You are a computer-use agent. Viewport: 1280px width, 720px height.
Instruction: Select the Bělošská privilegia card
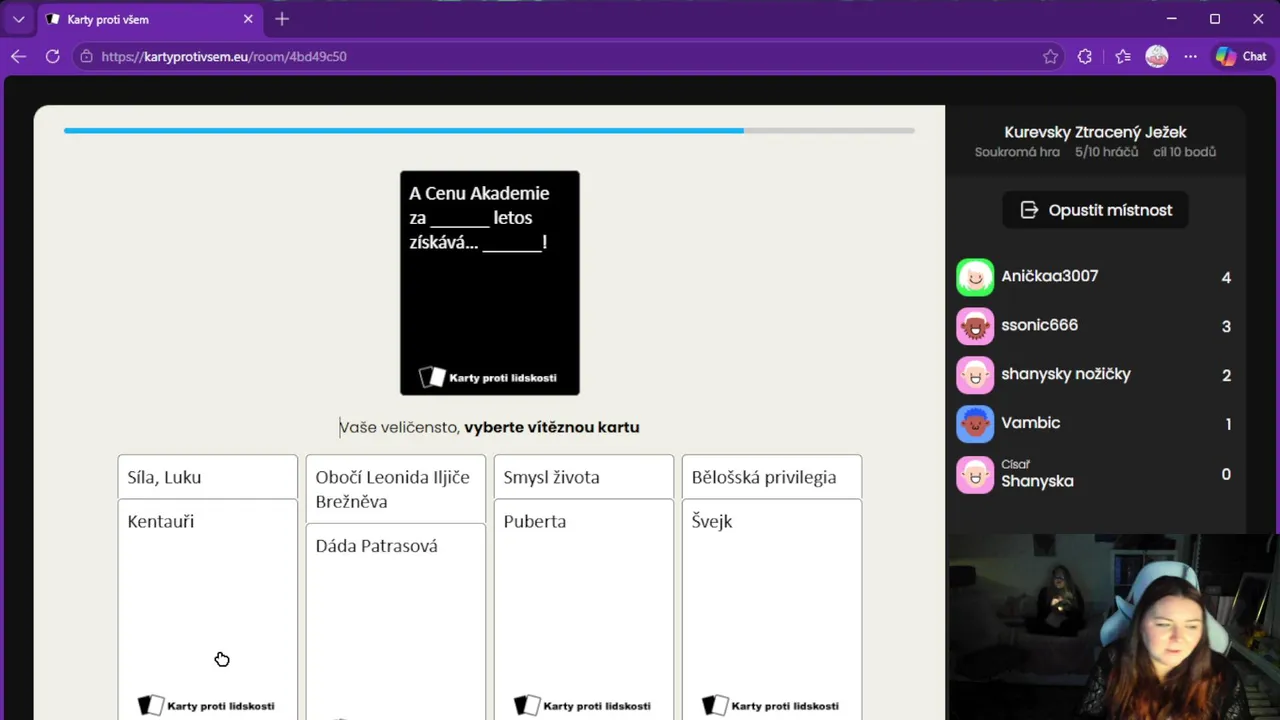[772, 477]
